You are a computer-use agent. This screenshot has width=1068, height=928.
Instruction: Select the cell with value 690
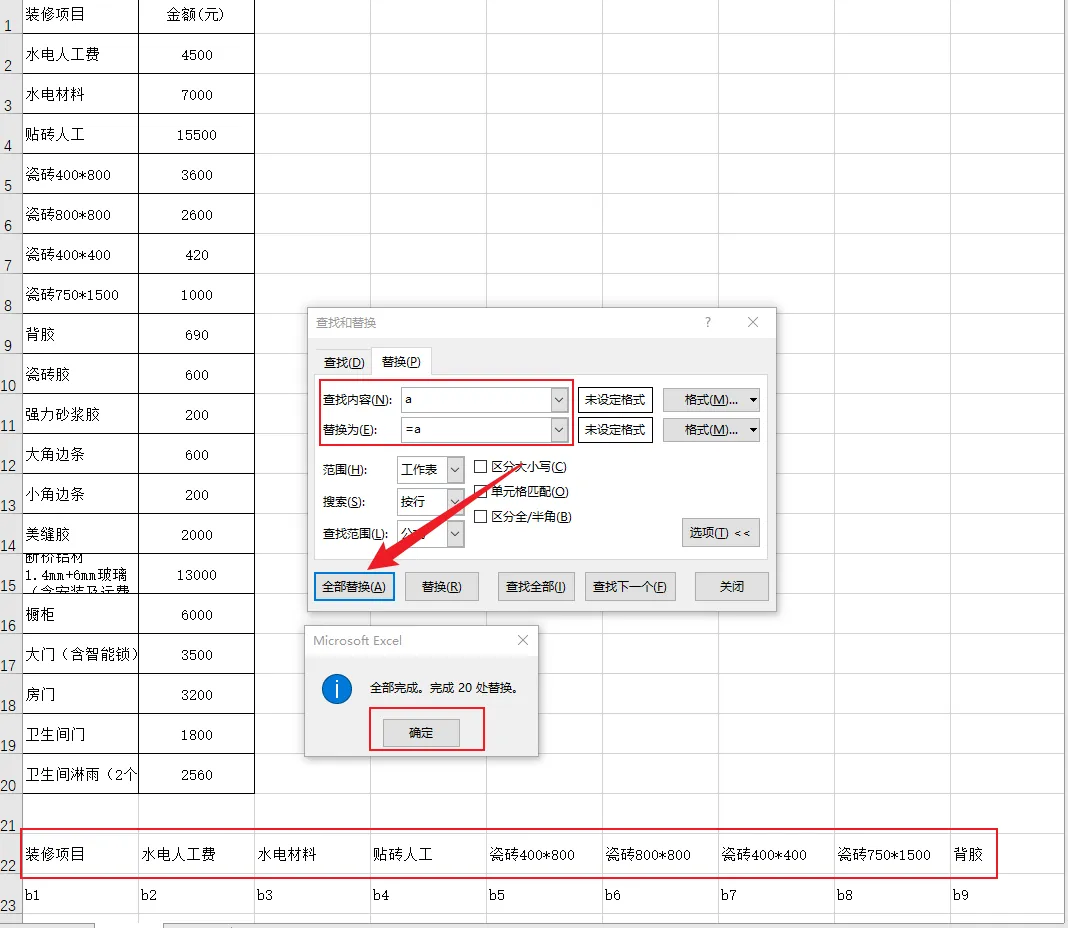pyautogui.click(x=197, y=335)
